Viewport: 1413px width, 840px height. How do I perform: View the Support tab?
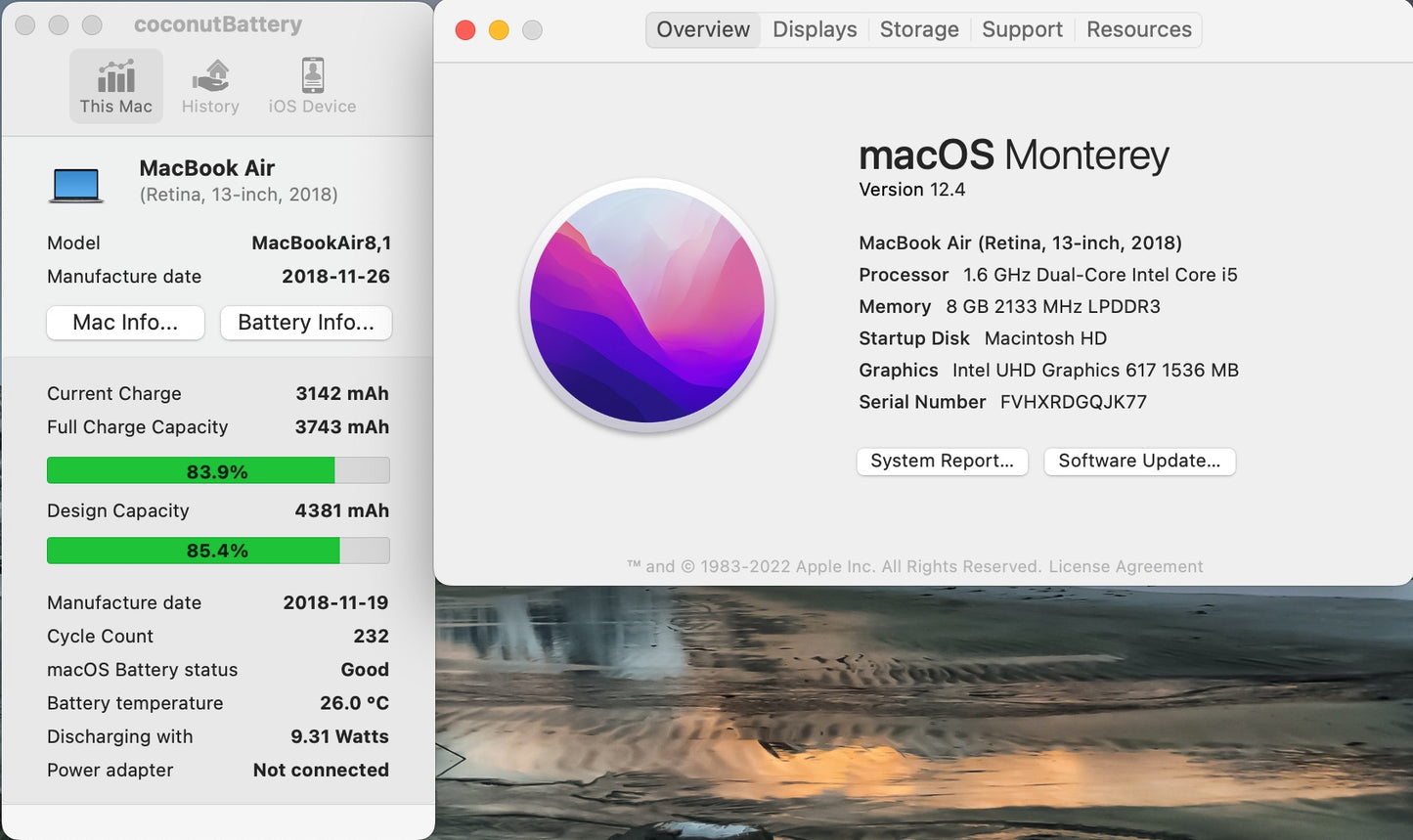(x=1021, y=29)
